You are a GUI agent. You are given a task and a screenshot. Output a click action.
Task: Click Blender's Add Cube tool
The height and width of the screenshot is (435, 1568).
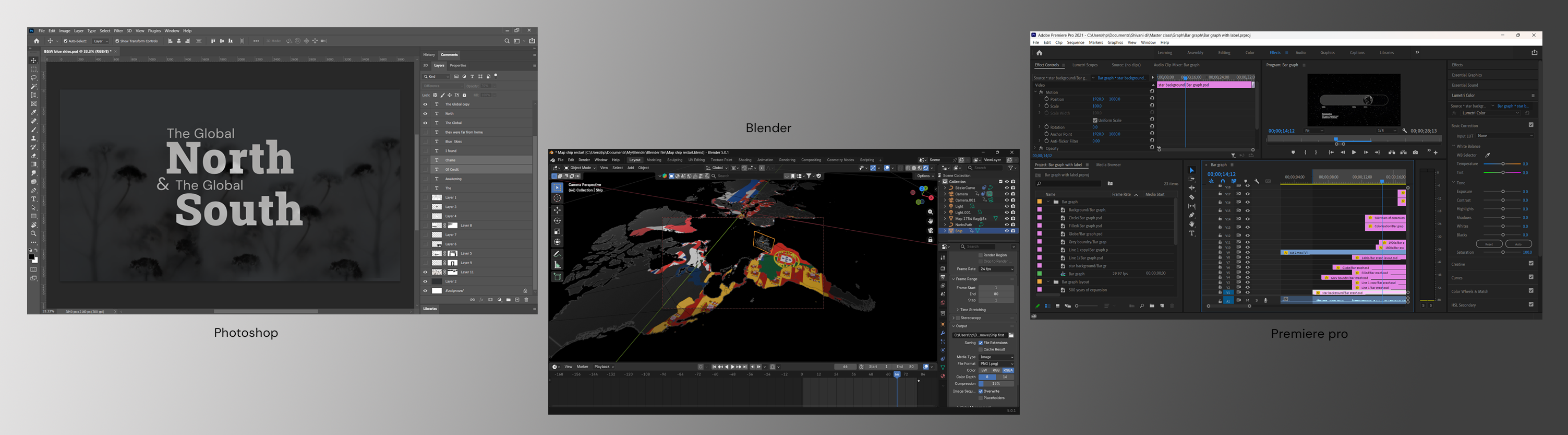557,277
